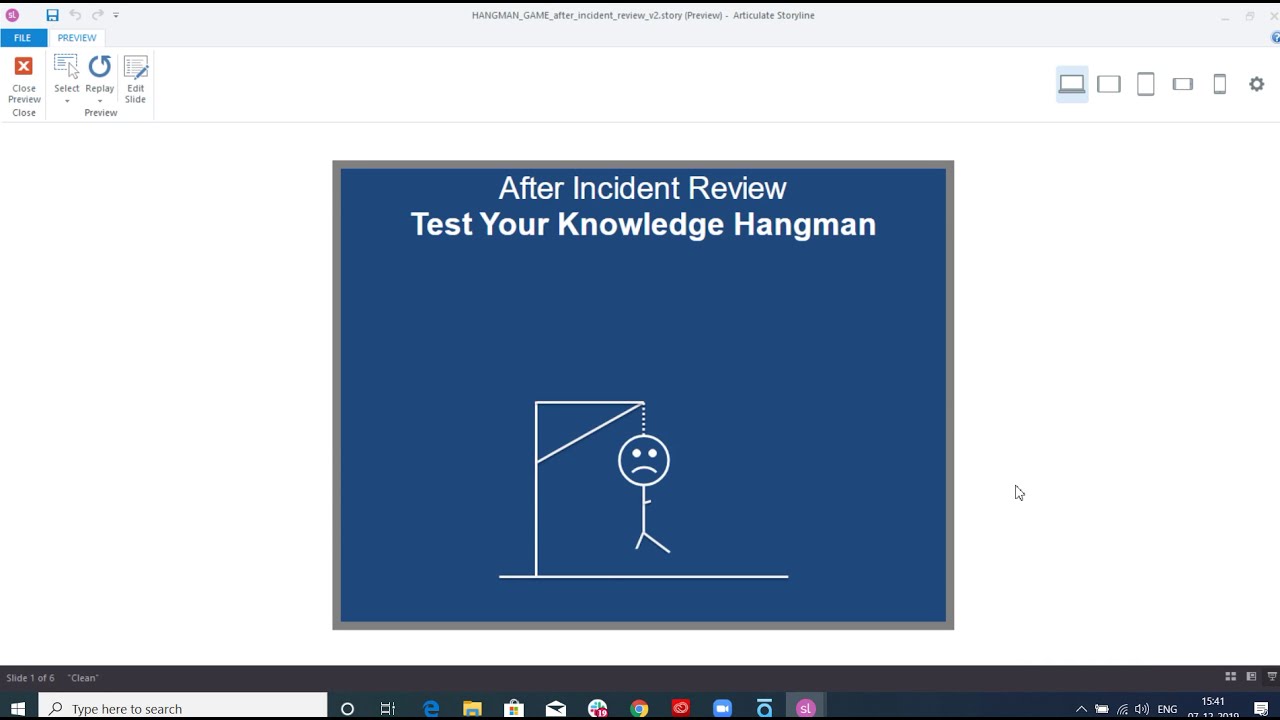1280x720 pixels.
Task: Preview in phone landscape mode
Action: pyautogui.click(x=1183, y=84)
